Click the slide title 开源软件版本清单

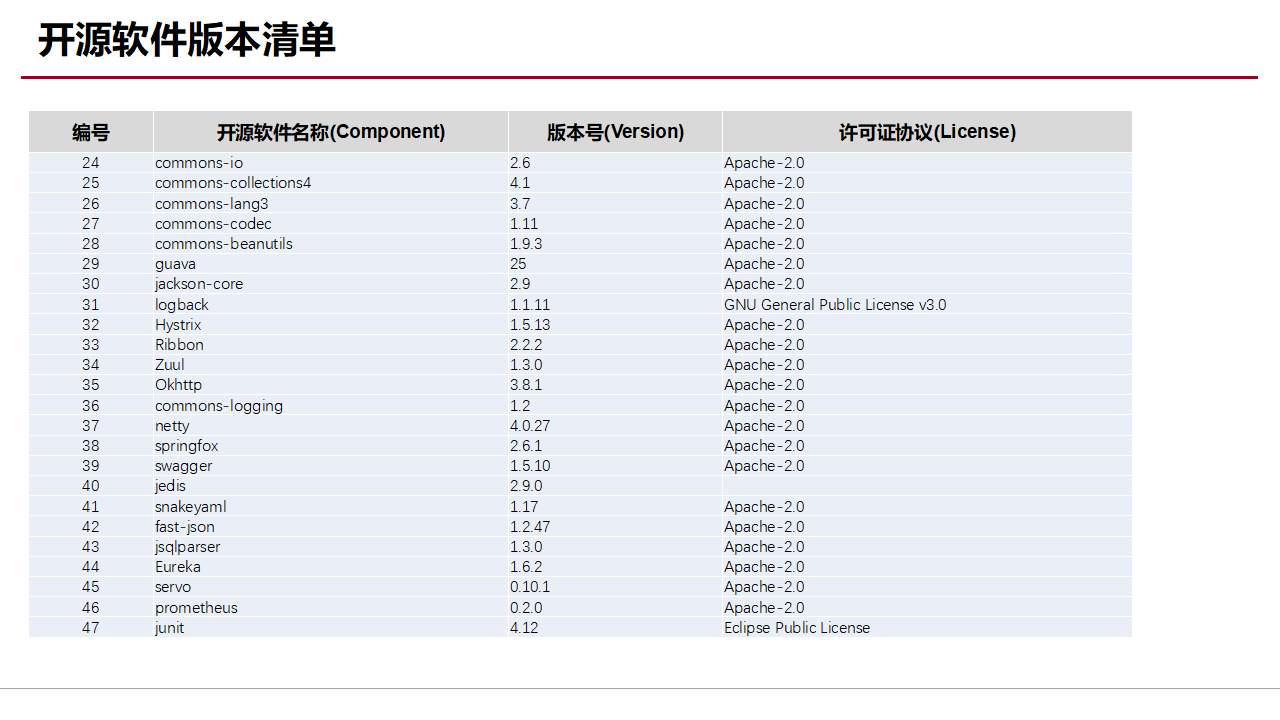[x=187, y=41]
